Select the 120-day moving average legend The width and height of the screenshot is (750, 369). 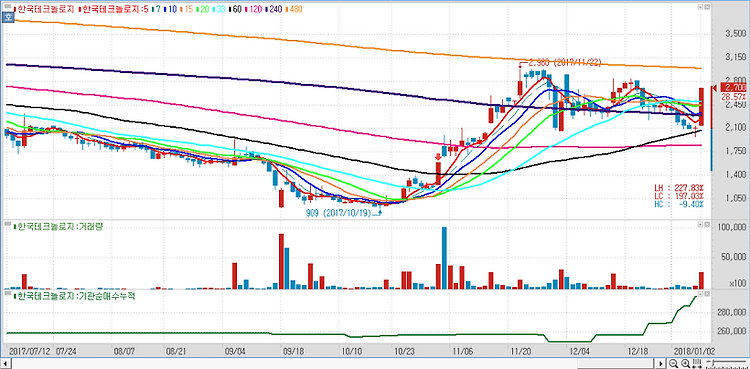click(254, 9)
